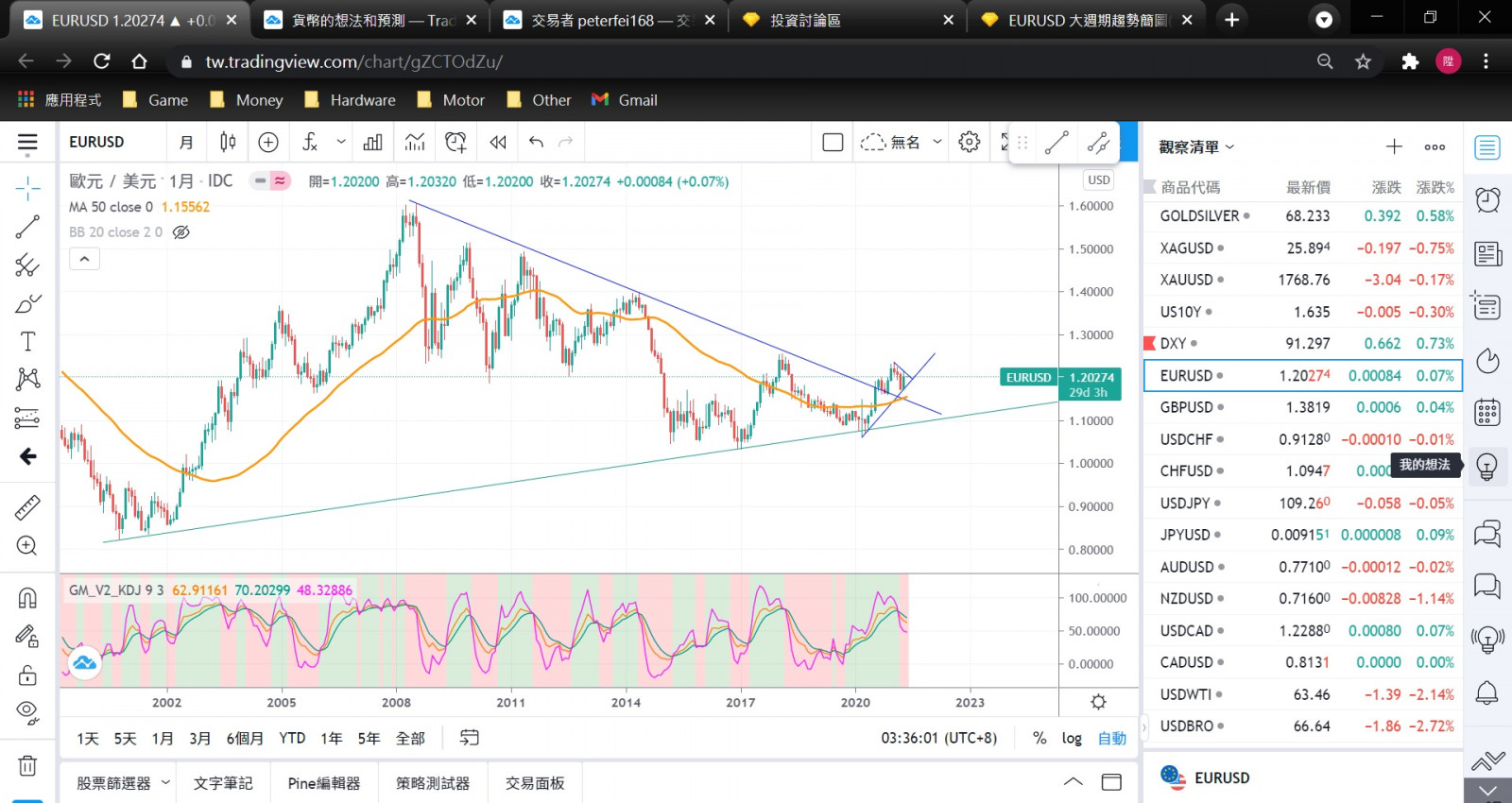Select the trend line drawing tool
Screen dimensions: 1512x803
tap(27, 227)
